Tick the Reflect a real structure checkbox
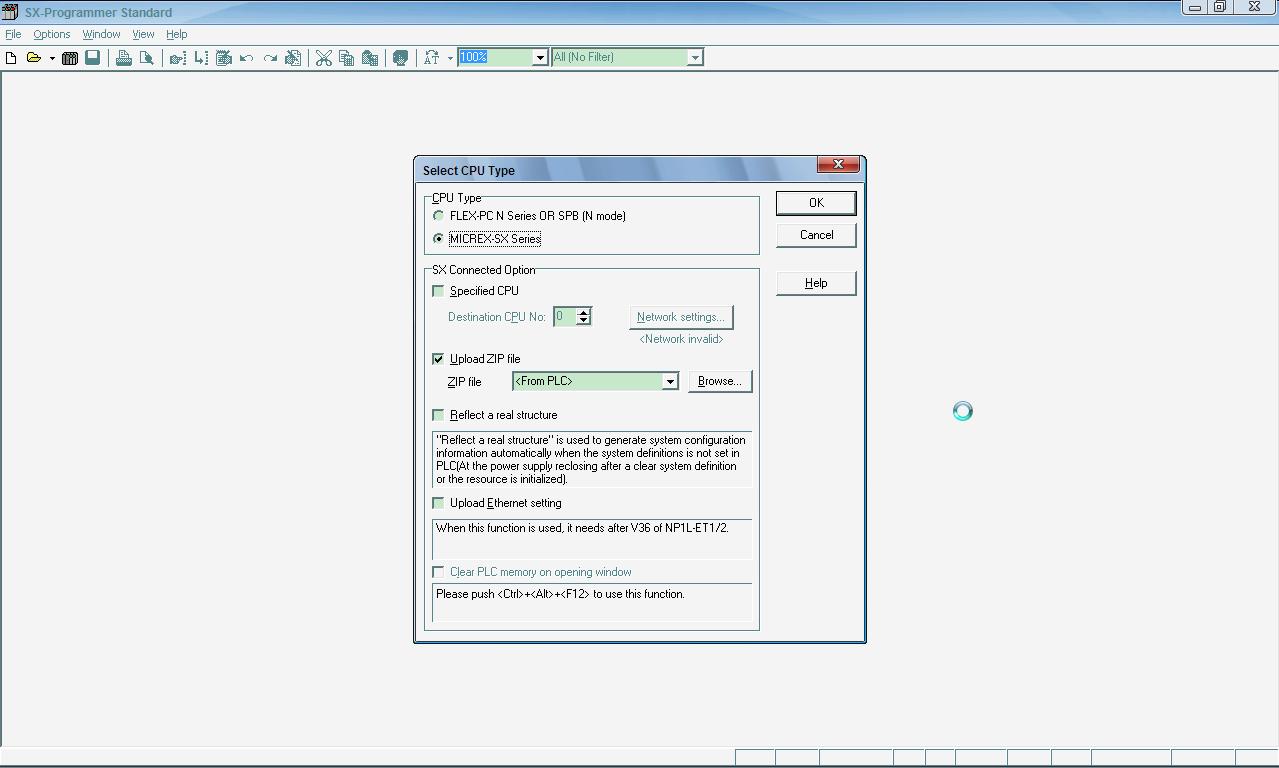1279x768 pixels. coord(438,415)
